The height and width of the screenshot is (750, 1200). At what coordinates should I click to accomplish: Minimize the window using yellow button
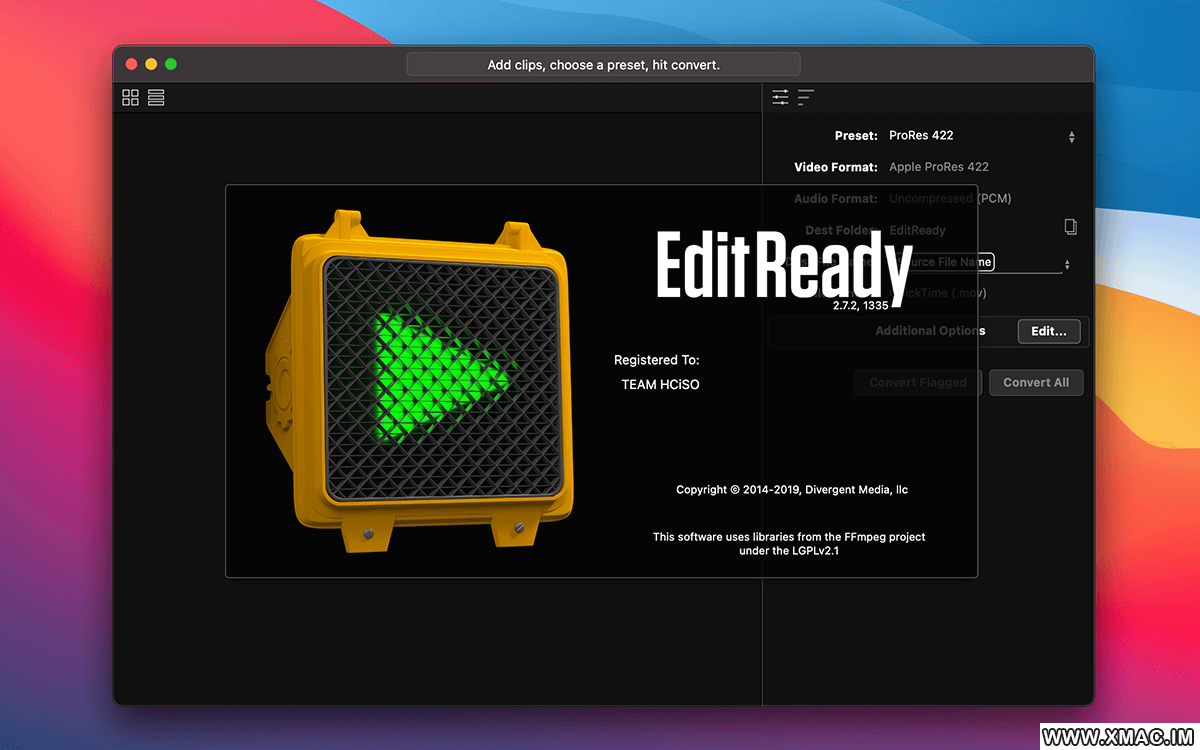click(x=151, y=64)
